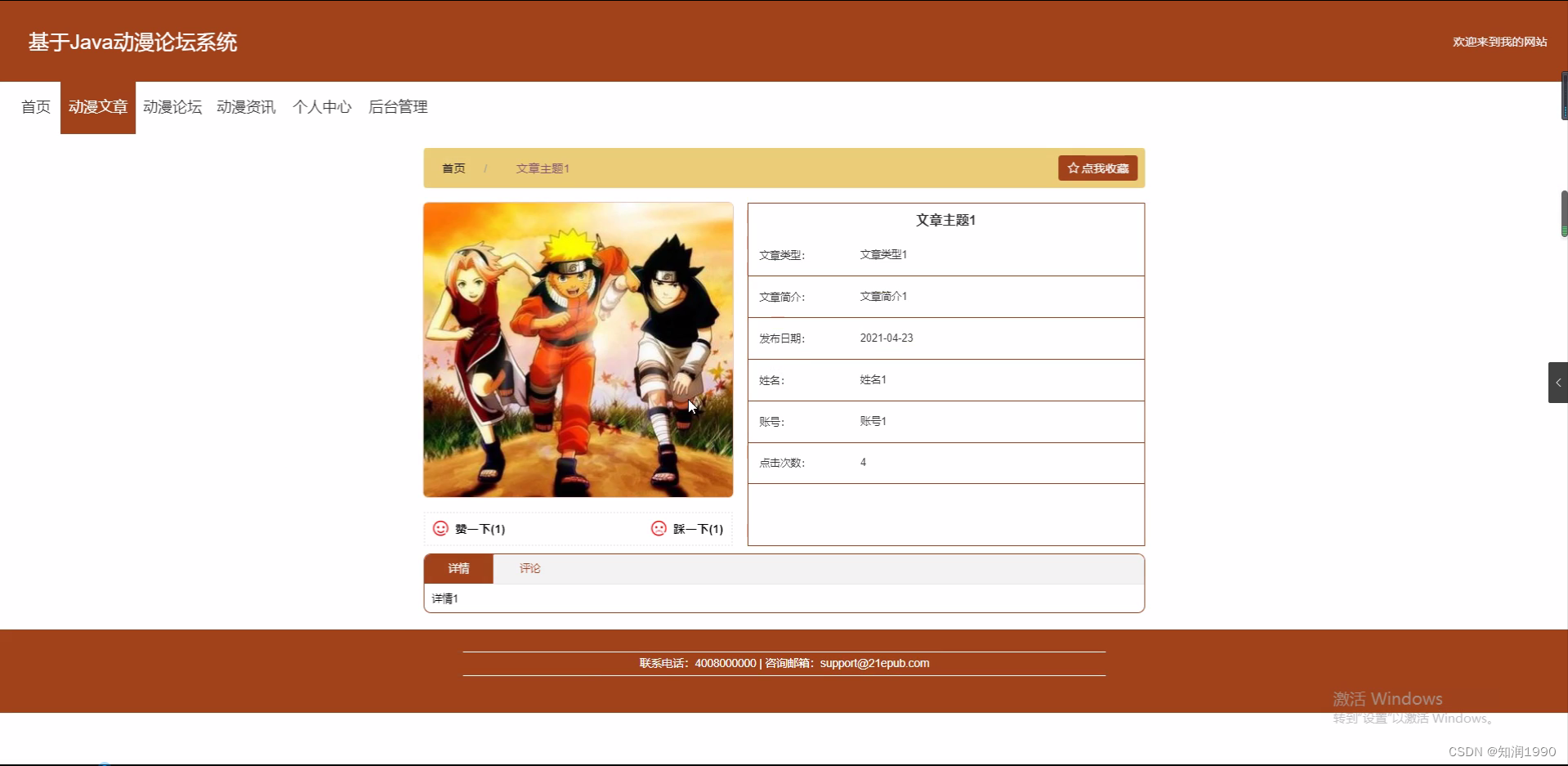Open 首页 from the breadcrumb trail
Image resolution: width=1568 pixels, height=766 pixels.
click(453, 168)
